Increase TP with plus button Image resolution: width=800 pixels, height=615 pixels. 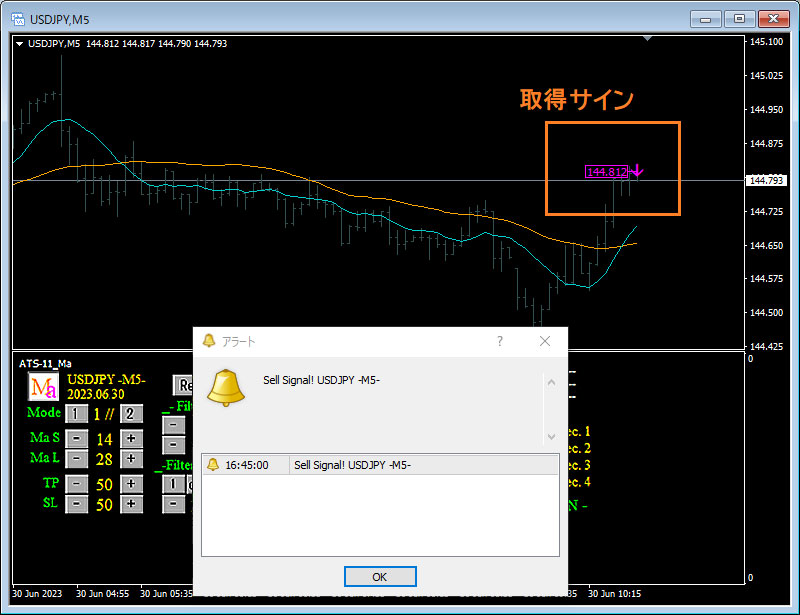click(131, 484)
